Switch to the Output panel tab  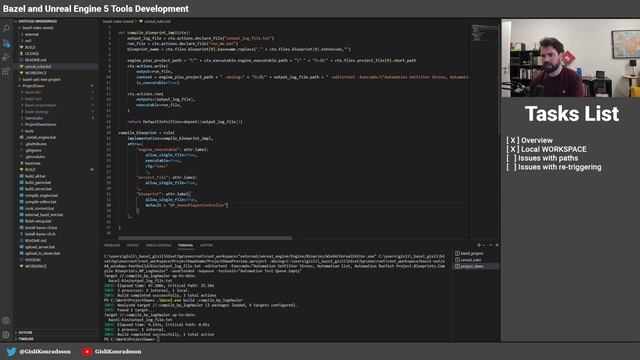[x=133, y=245]
